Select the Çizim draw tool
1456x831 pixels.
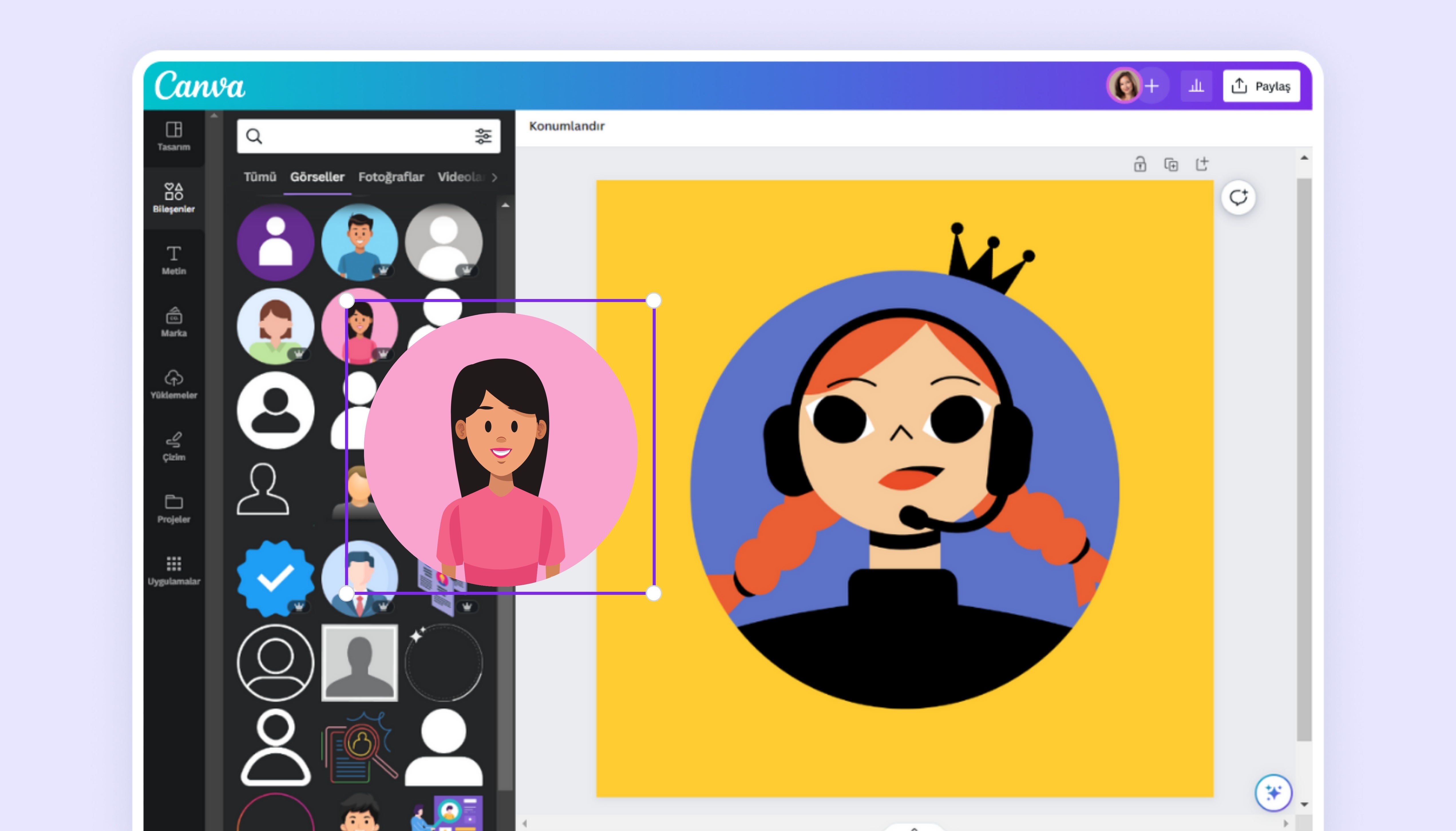173,446
